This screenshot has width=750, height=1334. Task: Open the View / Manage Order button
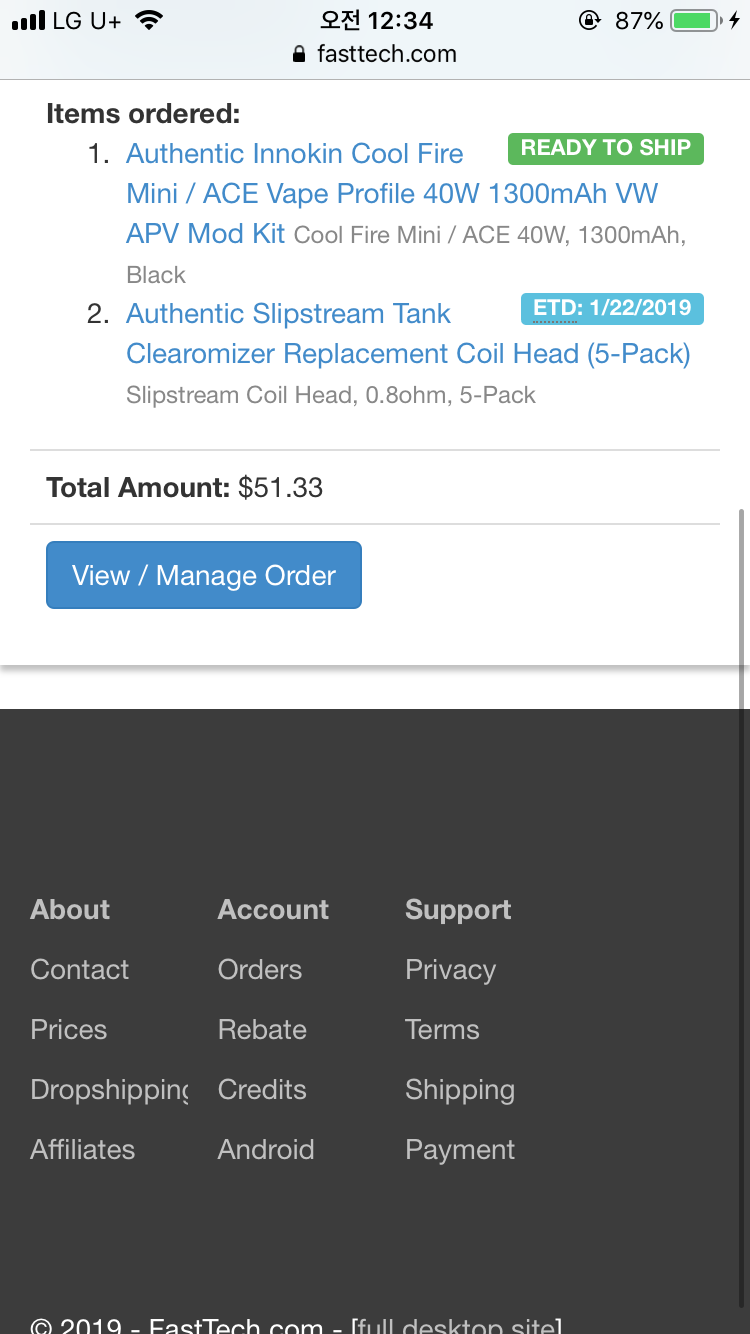(204, 575)
